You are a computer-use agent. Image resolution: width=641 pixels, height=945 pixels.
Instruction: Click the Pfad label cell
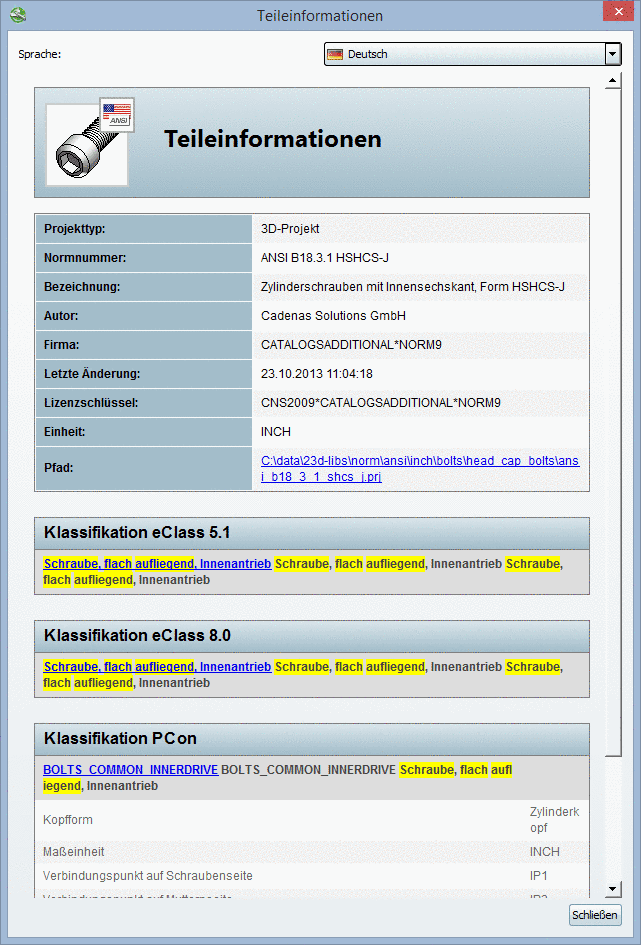(143, 468)
